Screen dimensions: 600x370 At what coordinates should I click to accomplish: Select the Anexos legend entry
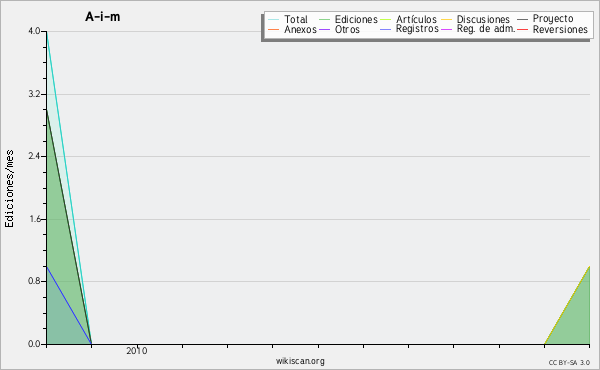coord(300,29)
